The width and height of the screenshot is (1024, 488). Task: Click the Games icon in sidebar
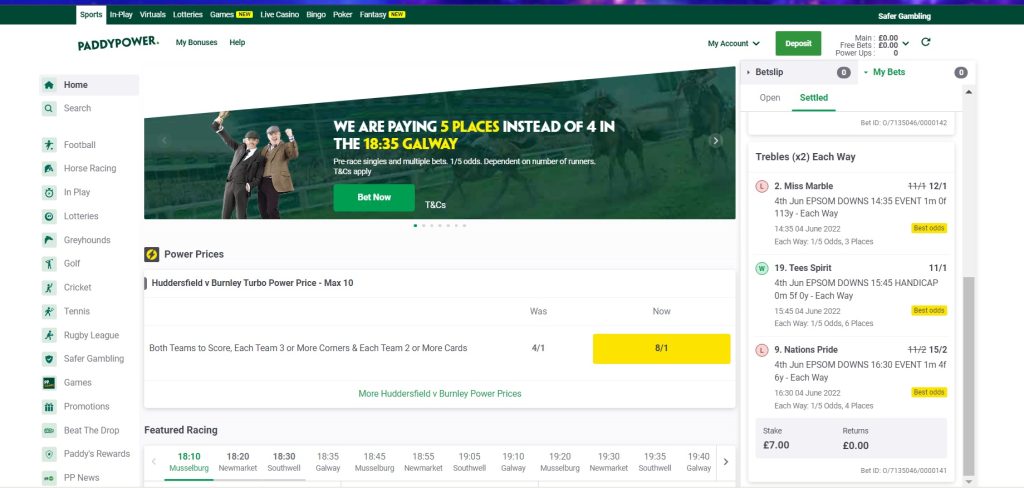pyautogui.click(x=49, y=383)
